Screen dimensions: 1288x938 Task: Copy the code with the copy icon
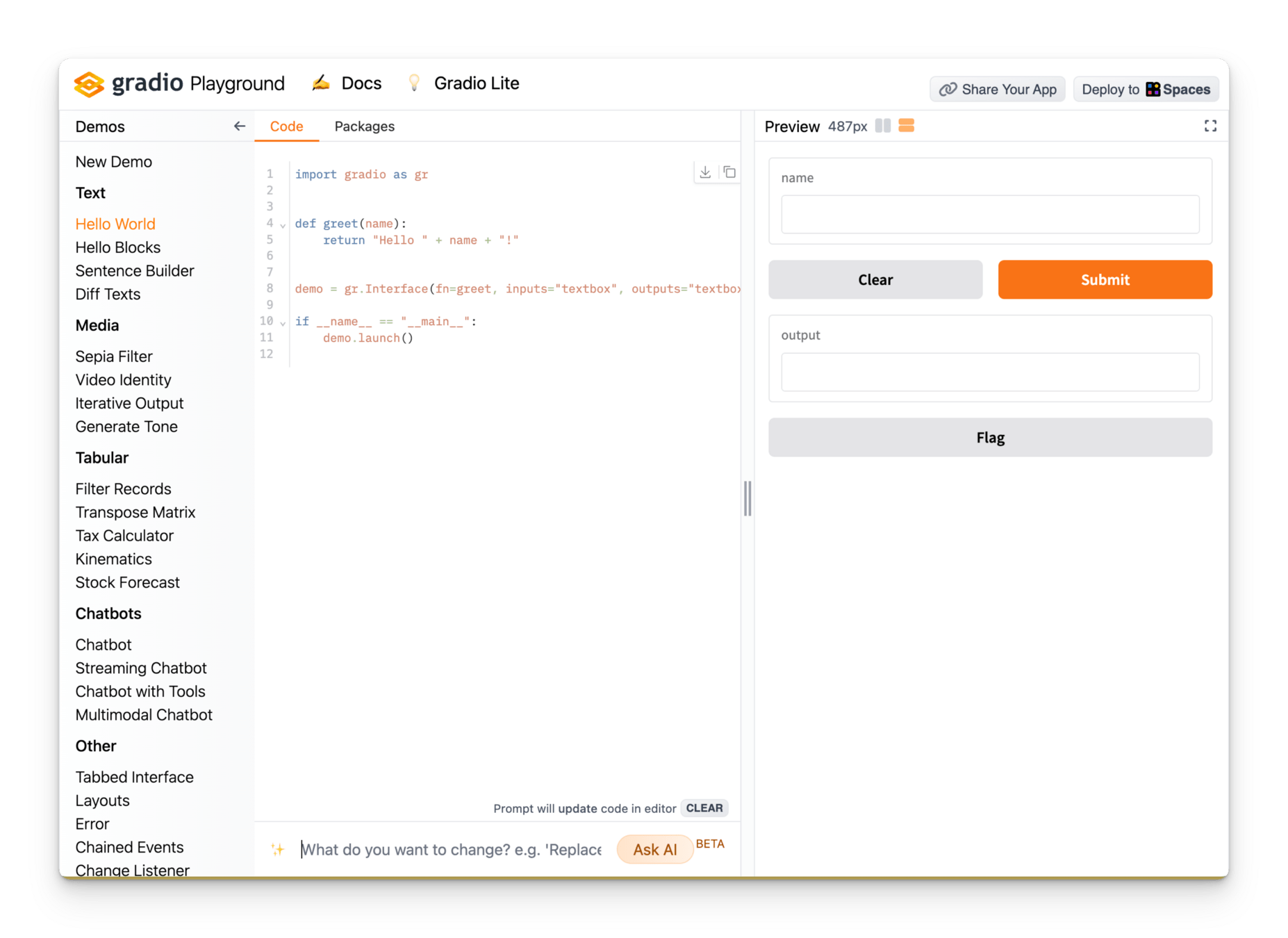(x=729, y=172)
